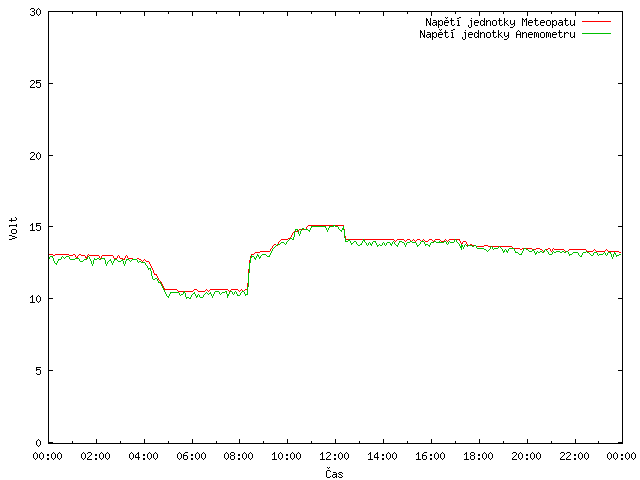Click the 'Čas' x-axis title

click(334, 473)
